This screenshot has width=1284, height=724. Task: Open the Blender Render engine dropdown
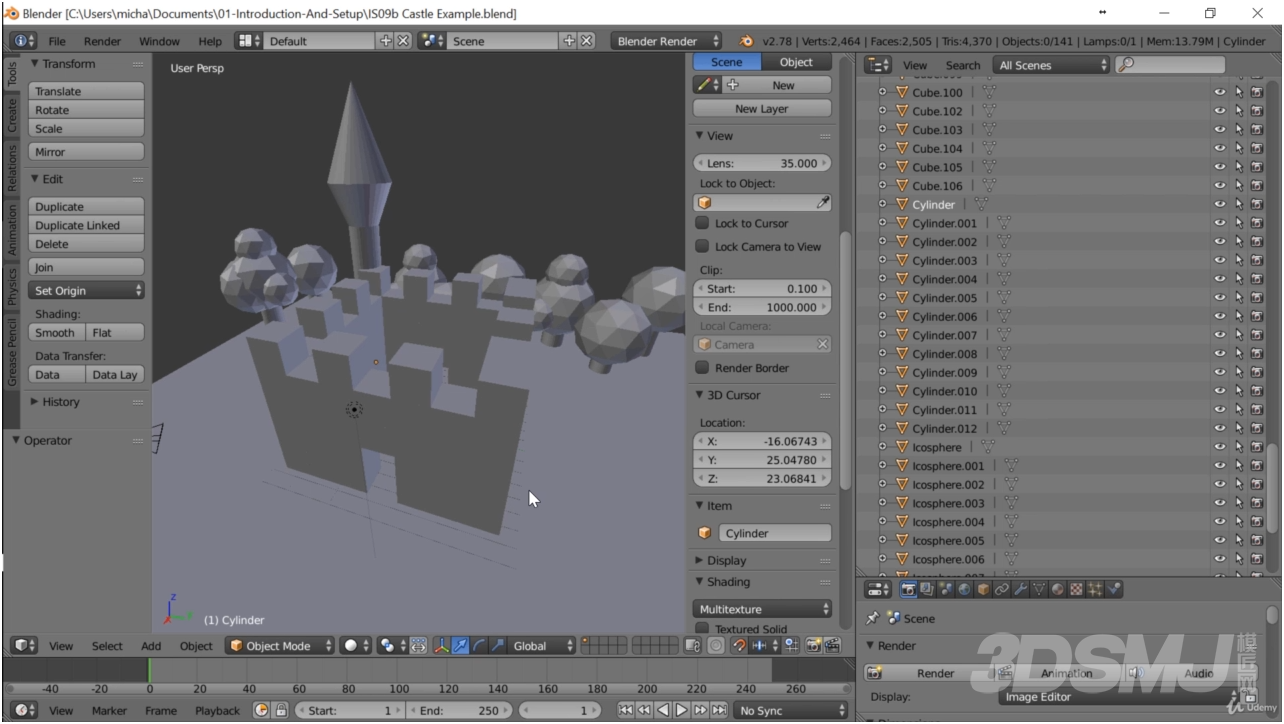(667, 41)
